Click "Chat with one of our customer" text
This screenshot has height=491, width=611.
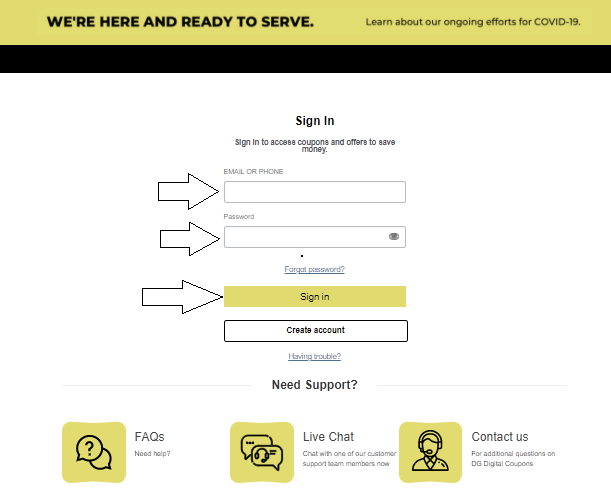350,454
